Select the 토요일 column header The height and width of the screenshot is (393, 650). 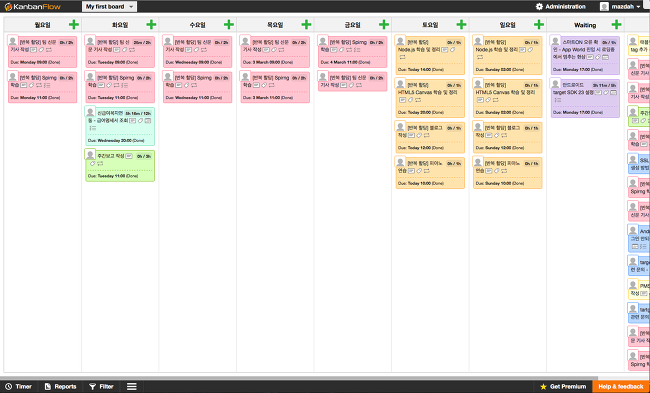430,25
